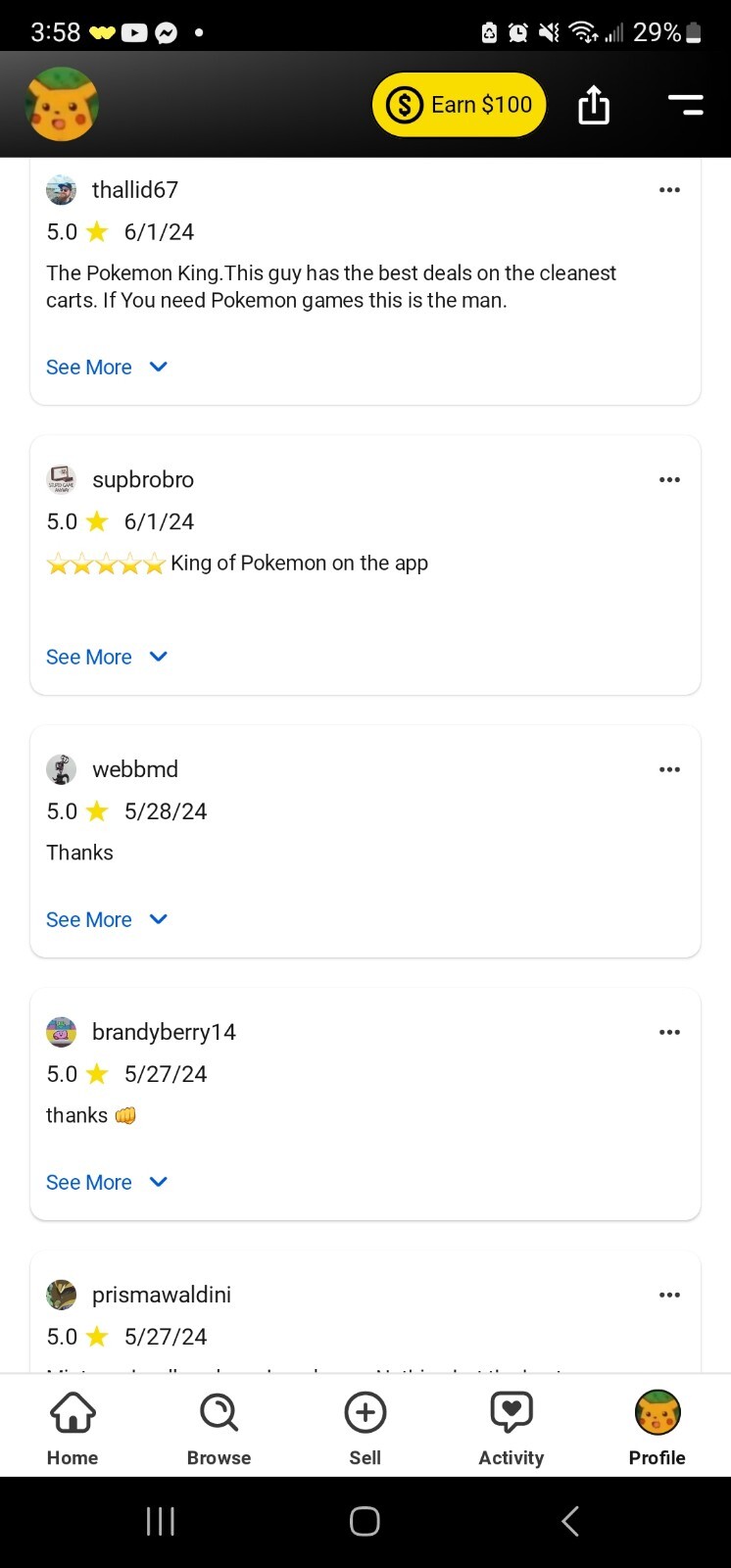The height and width of the screenshot is (1568, 731).
Task: View supbrobro's user avatar
Action: (62, 479)
